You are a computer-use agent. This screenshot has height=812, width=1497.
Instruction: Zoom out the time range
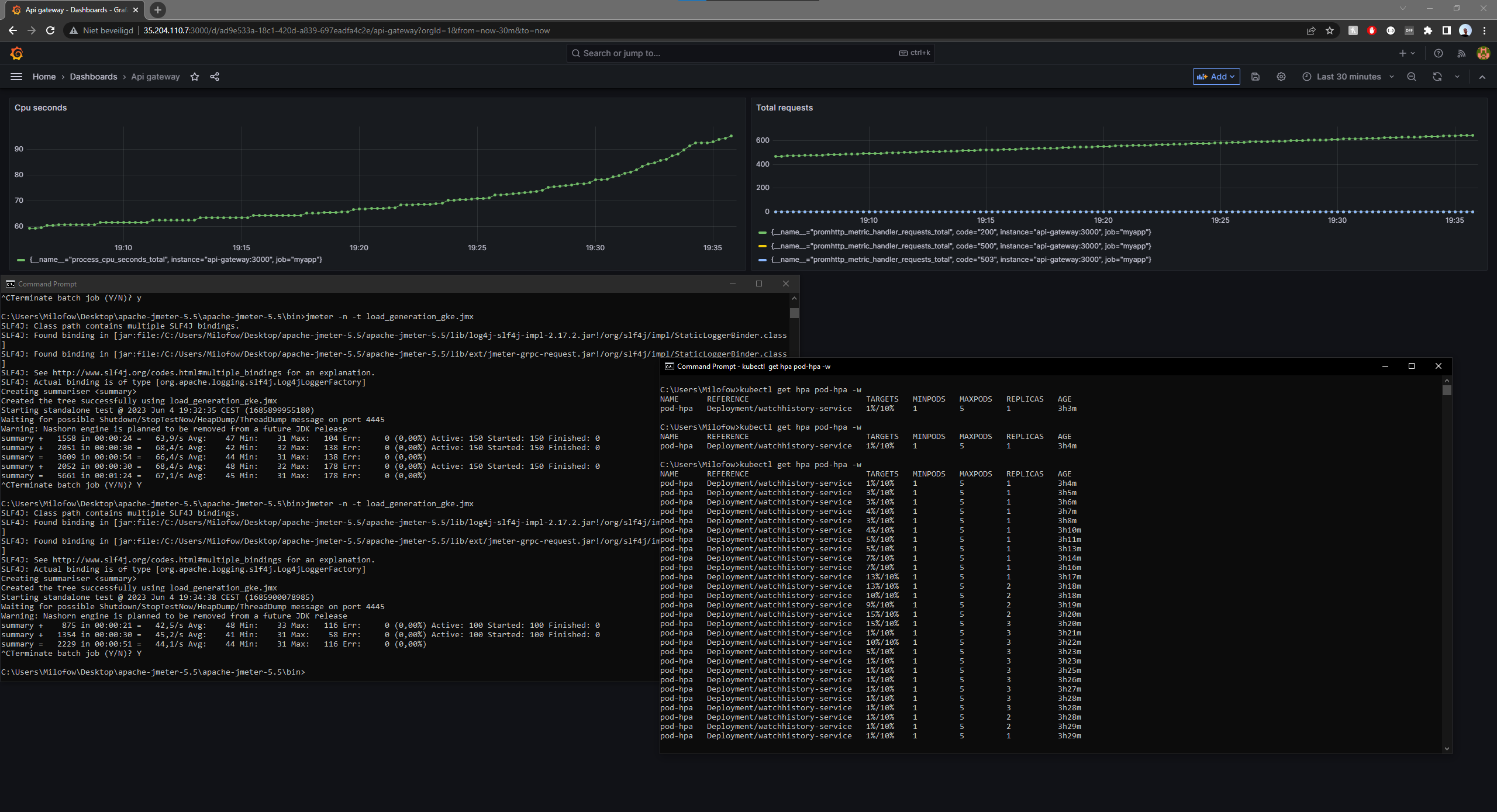point(1412,77)
